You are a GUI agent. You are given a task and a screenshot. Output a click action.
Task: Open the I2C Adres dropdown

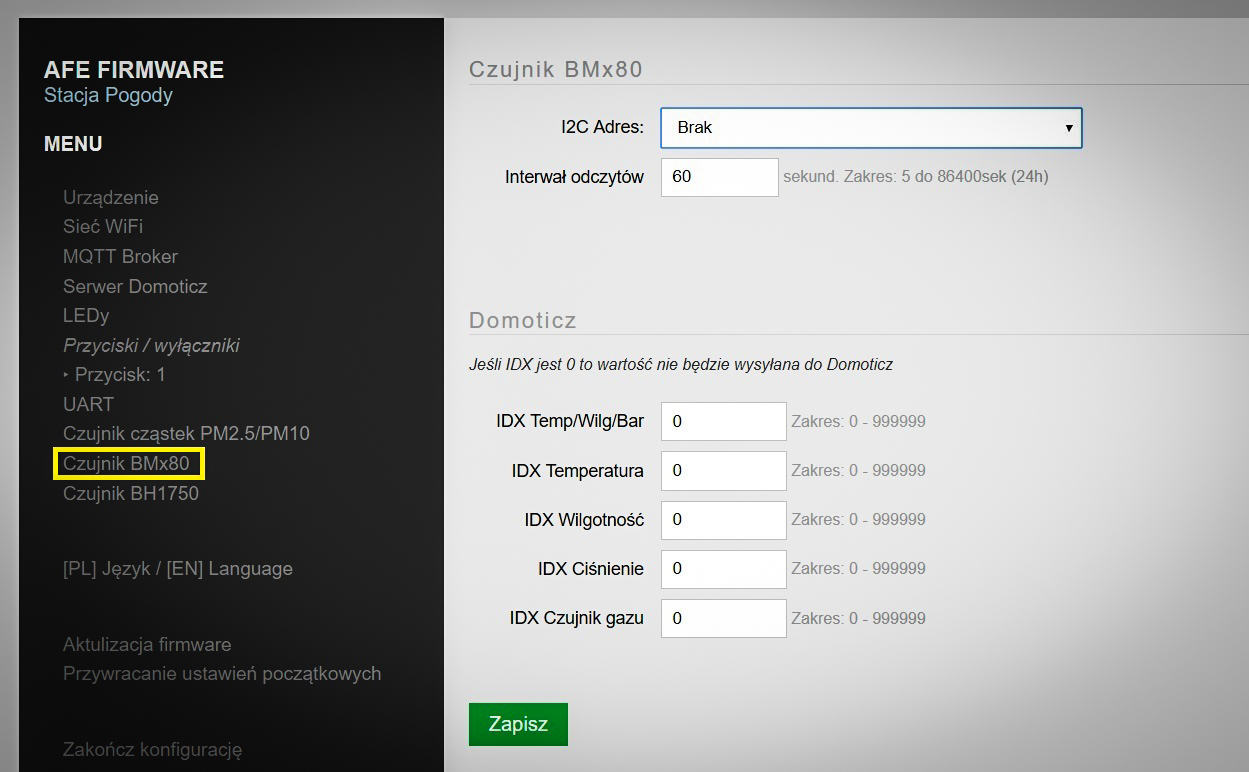pyautogui.click(x=871, y=128)
